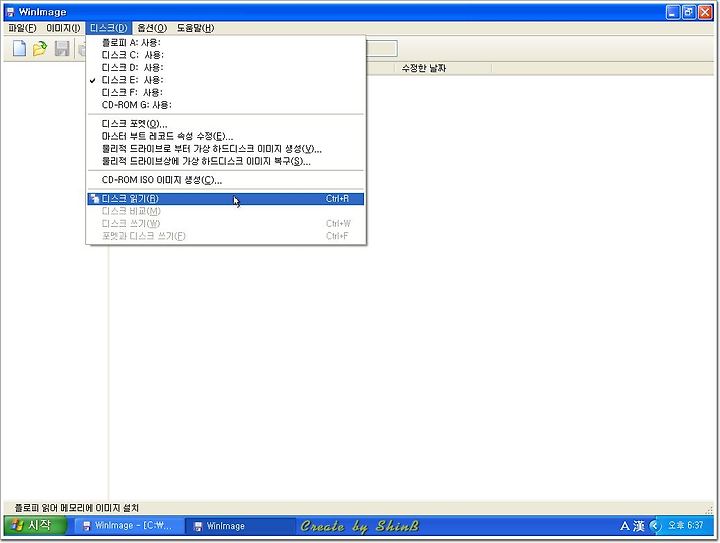Minimize the WinImage window
Viewport: 720px width, 543px height.
[x=673, y=12]
